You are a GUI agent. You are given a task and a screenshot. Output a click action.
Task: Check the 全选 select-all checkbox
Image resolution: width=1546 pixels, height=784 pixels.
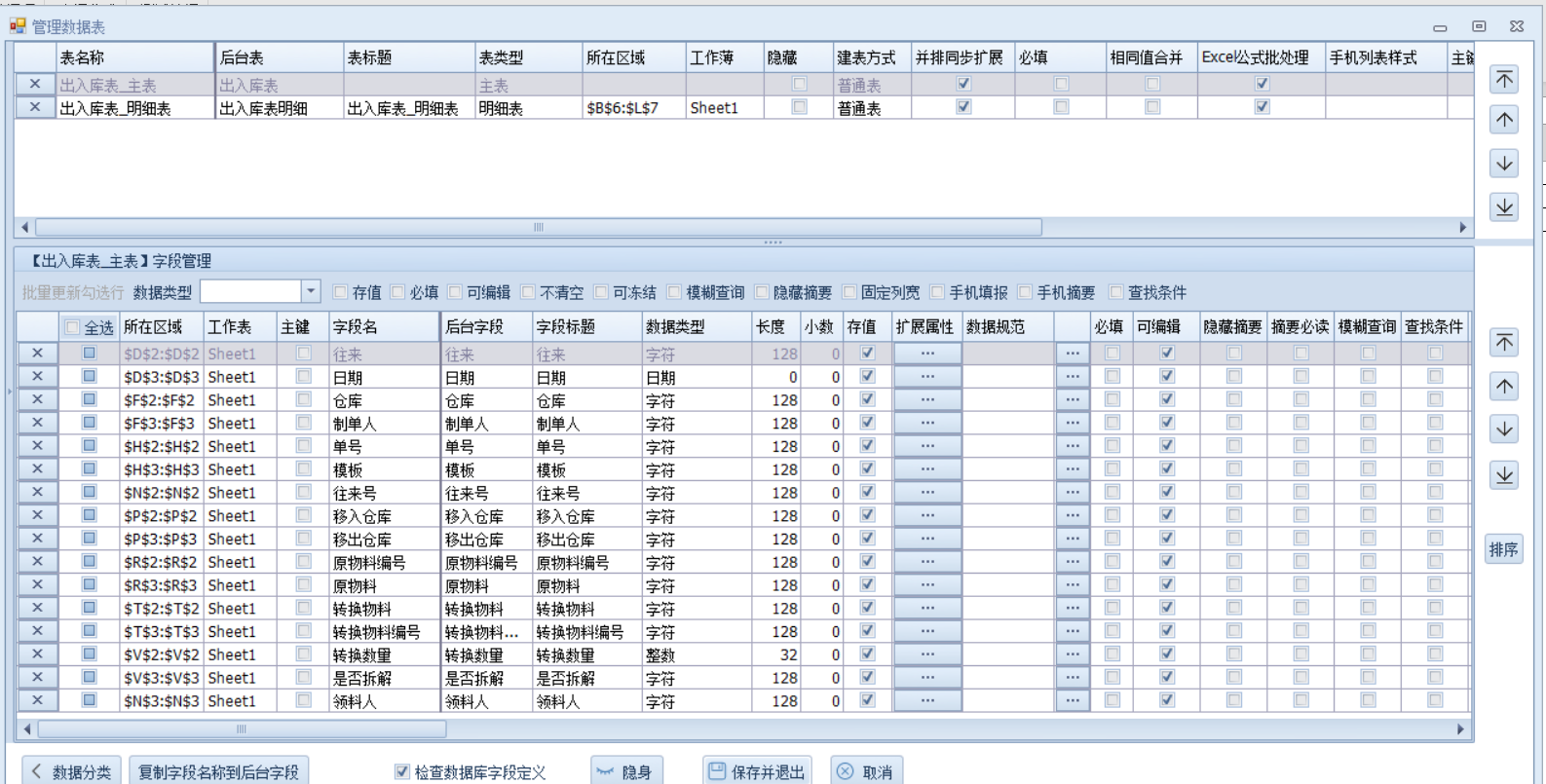pyautogui.click(x=72, y=327)
